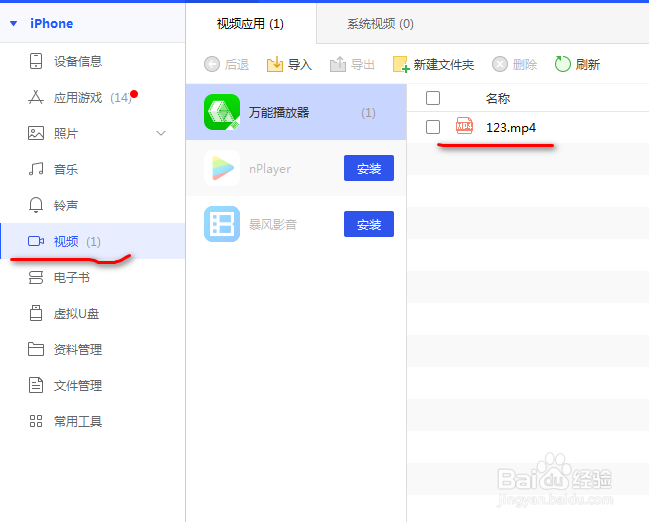Image resolution: width=649 pixels, height=522 pixels.
Task: Click the MP4 file type icon
Action: [x=464, y=125]
